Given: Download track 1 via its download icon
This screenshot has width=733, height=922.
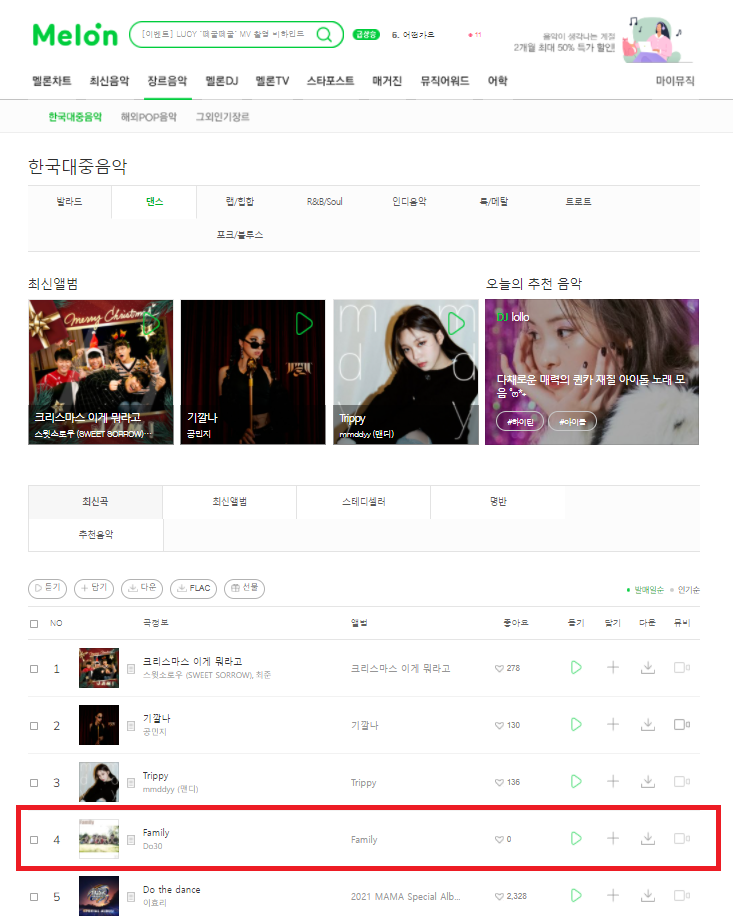Looking at the screenshot, I should 648,667.
